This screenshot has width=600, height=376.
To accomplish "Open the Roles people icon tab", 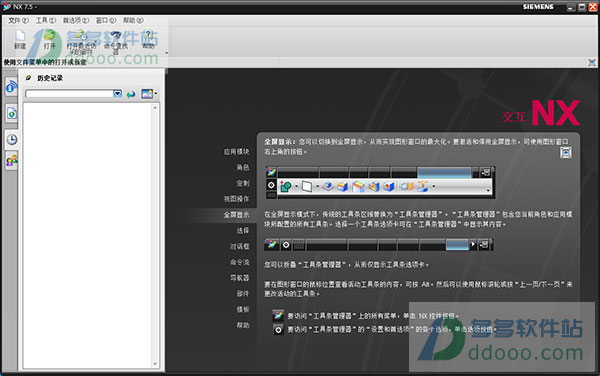I will coord(11,161).
